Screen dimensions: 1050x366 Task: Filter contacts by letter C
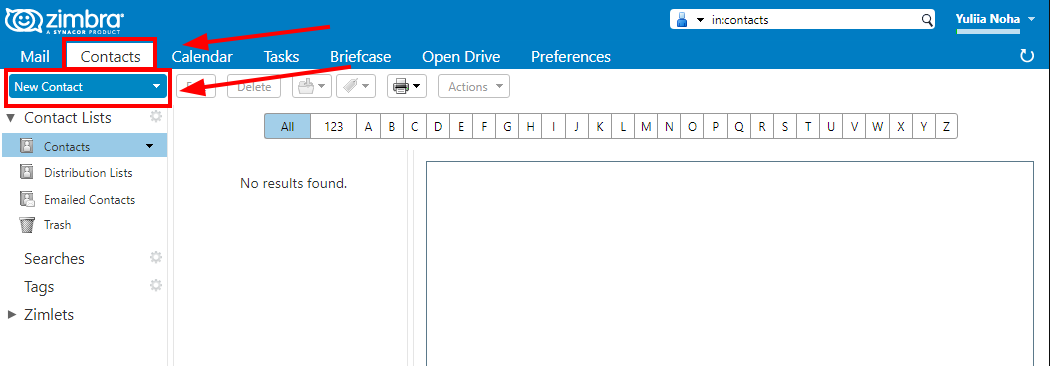point(415,126)
